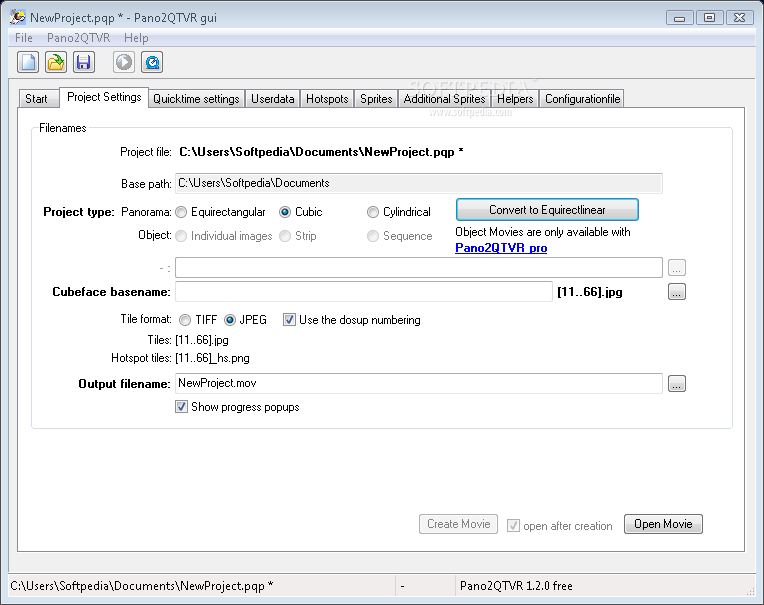Click the Create movie play icon
Image resolution: width=764 pixels, height=605 pixels.
point(124,62)
